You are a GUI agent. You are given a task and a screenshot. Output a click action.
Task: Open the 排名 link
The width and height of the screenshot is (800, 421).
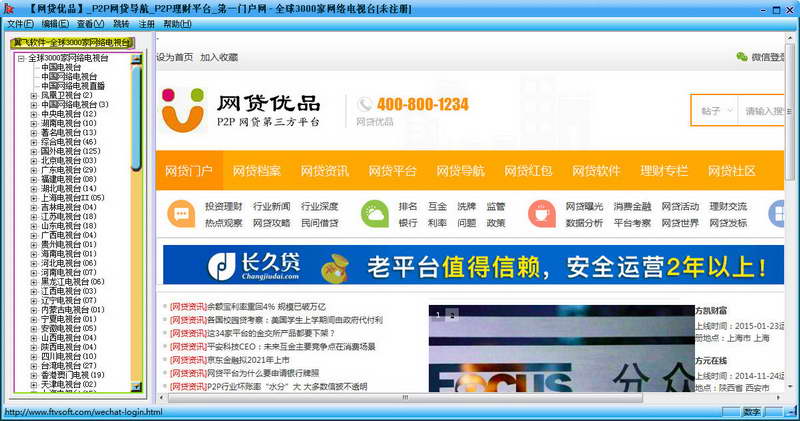pos(408,206)
